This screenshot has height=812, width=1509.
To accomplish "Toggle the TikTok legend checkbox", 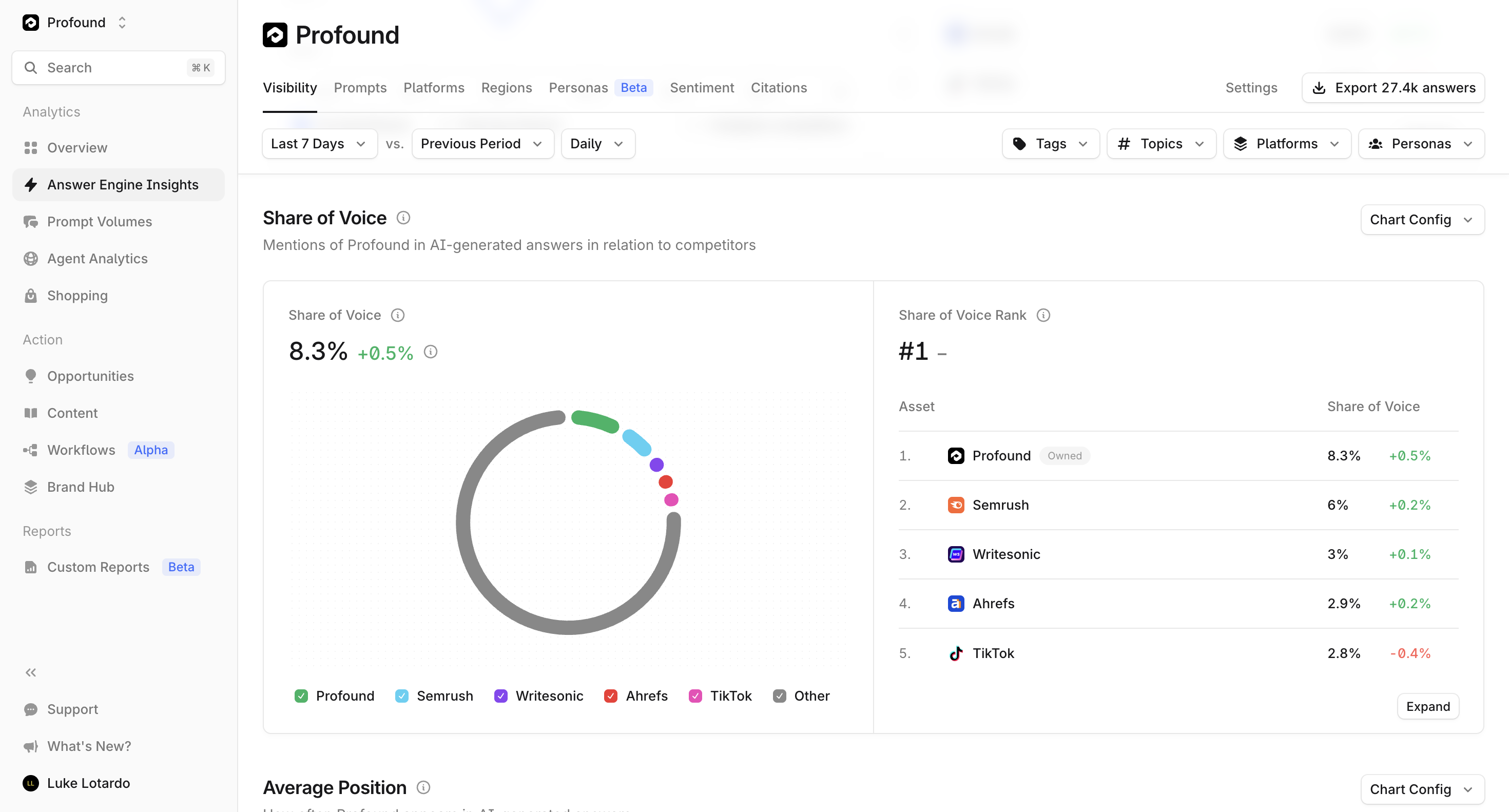I will pos(695,696).
